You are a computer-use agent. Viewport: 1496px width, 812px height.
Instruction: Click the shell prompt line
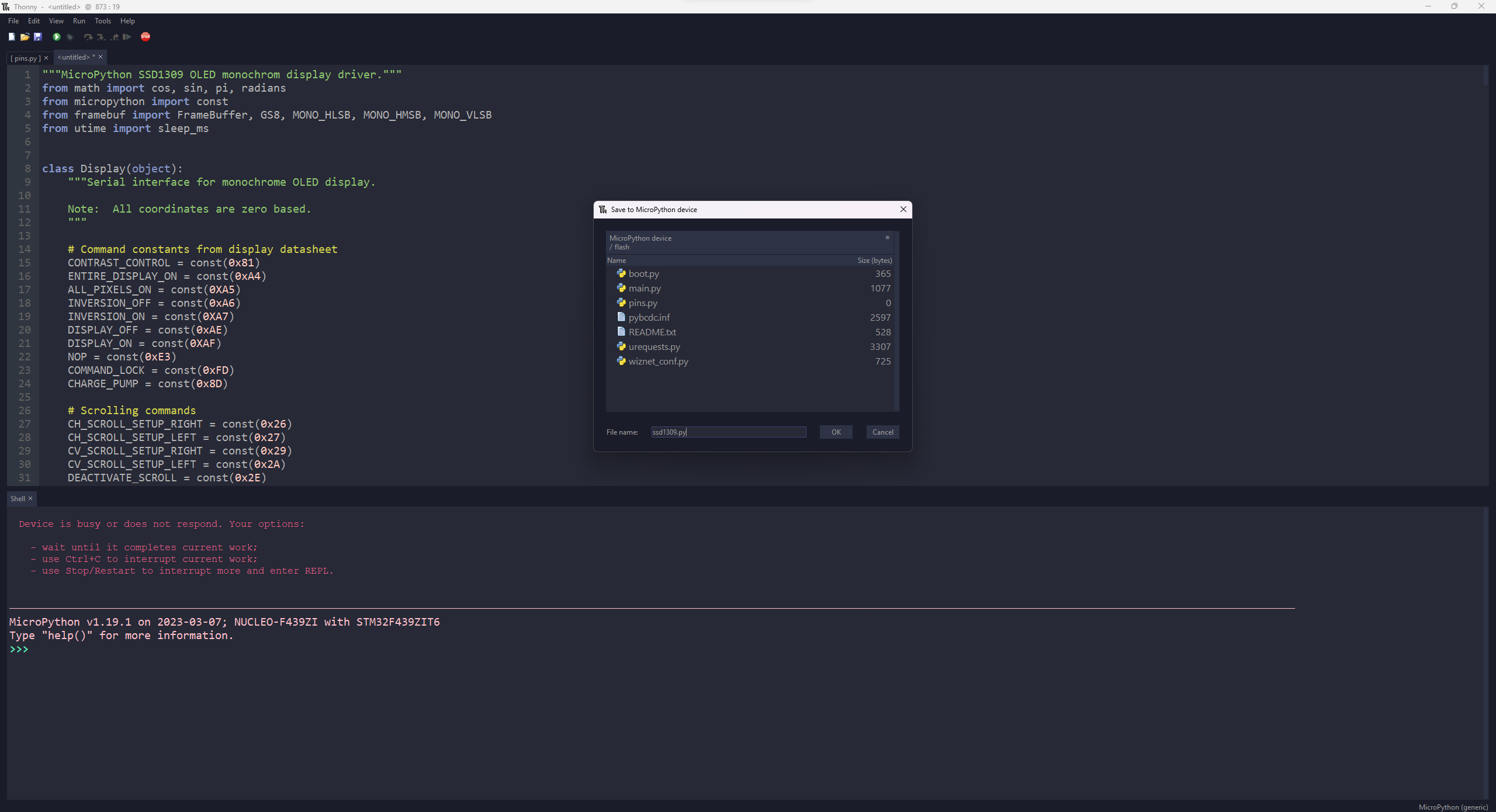click(19, 649)
